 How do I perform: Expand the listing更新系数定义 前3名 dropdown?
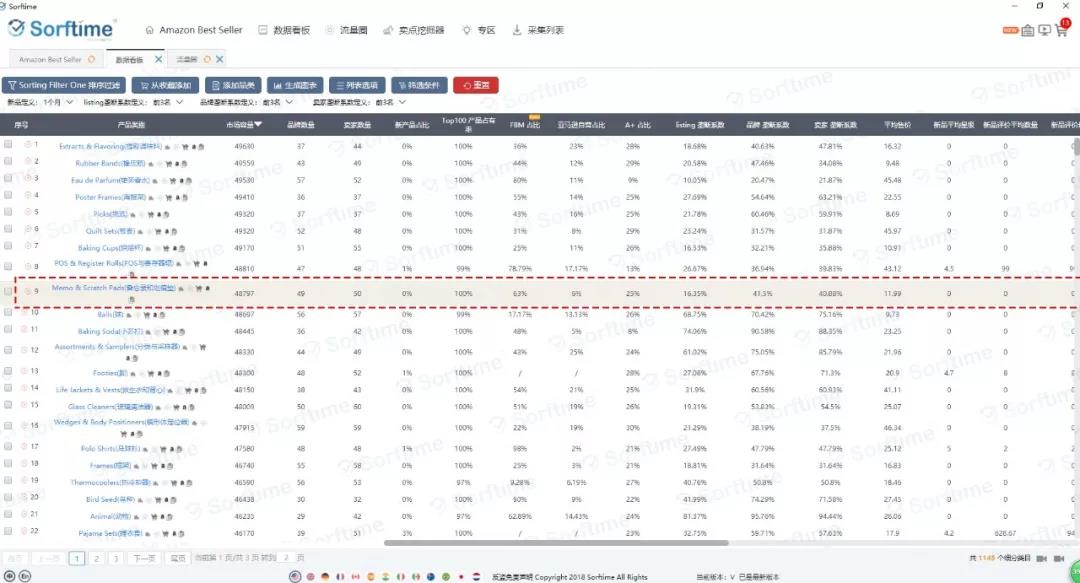pos(178,102)
